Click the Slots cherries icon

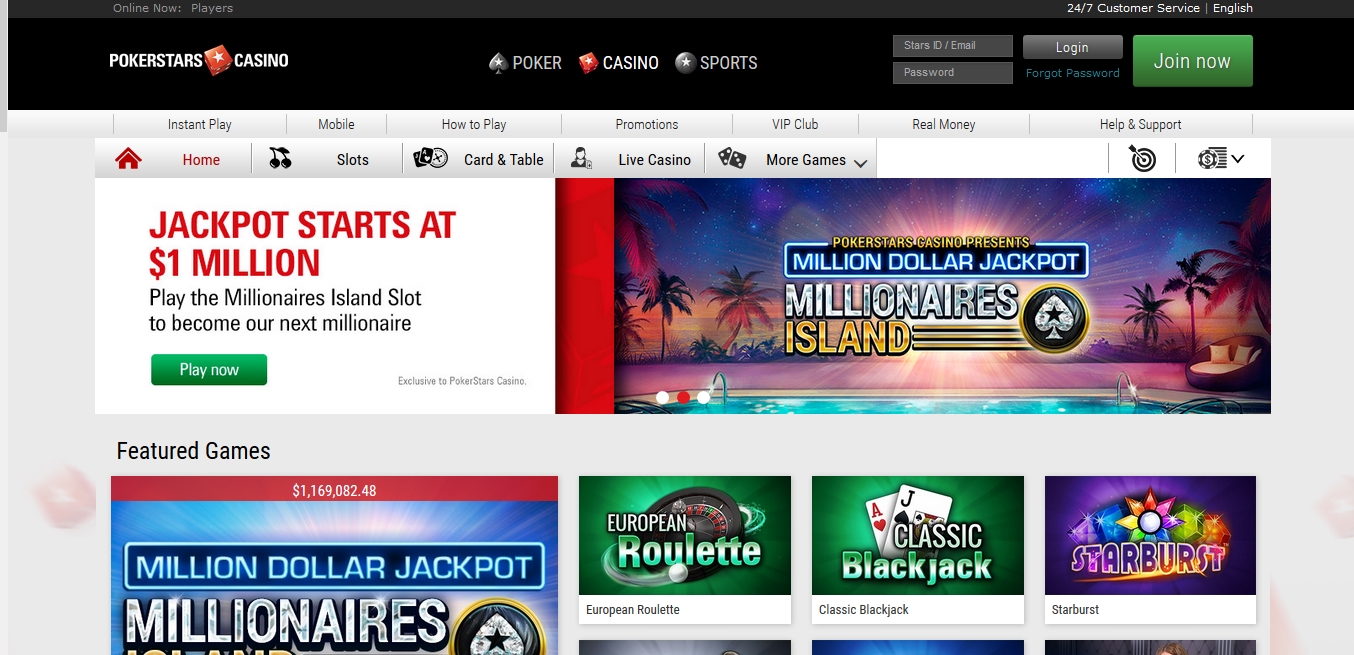[x=280, y=158]
